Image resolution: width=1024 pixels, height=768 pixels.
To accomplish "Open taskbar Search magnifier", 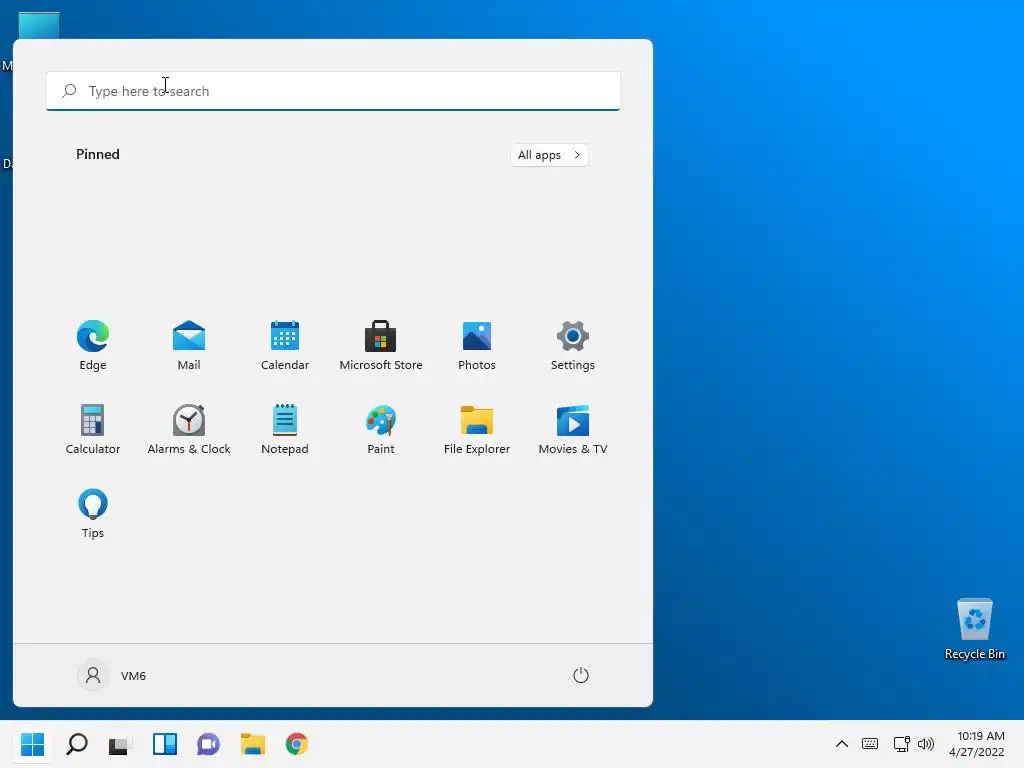I will (76, 744).
